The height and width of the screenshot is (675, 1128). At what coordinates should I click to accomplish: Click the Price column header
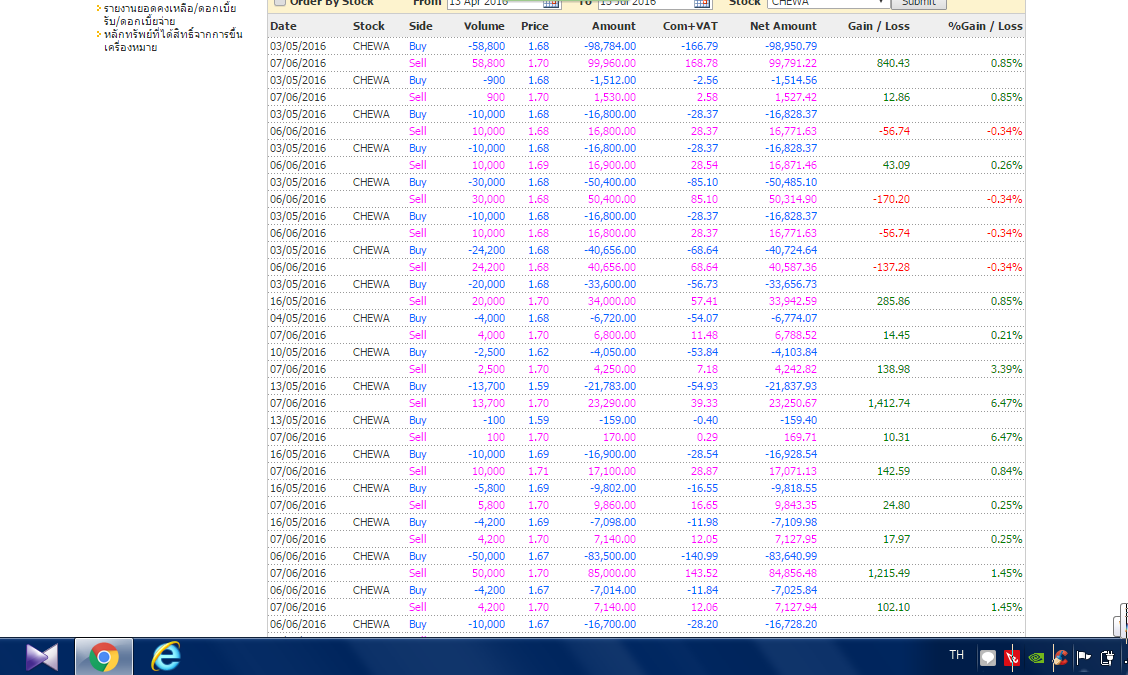click(x=535, y=27)
